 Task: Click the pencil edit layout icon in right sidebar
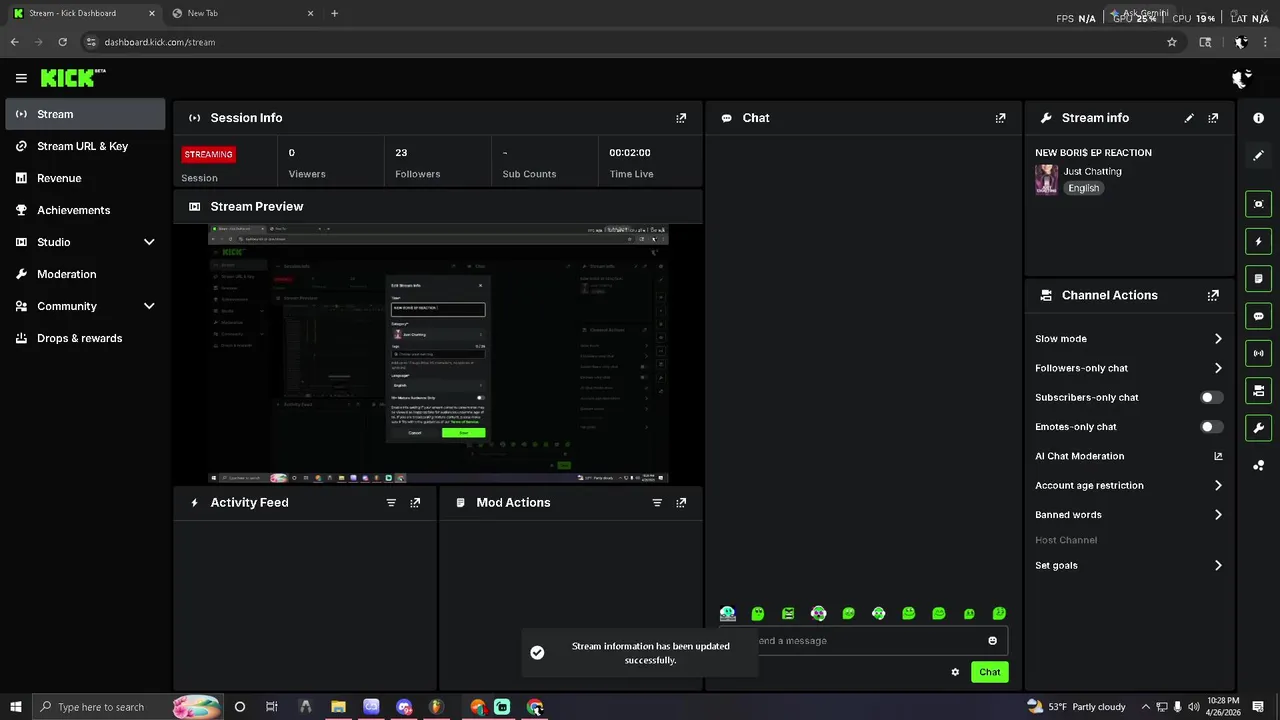pyautogui.click(x=1258, y=155)
